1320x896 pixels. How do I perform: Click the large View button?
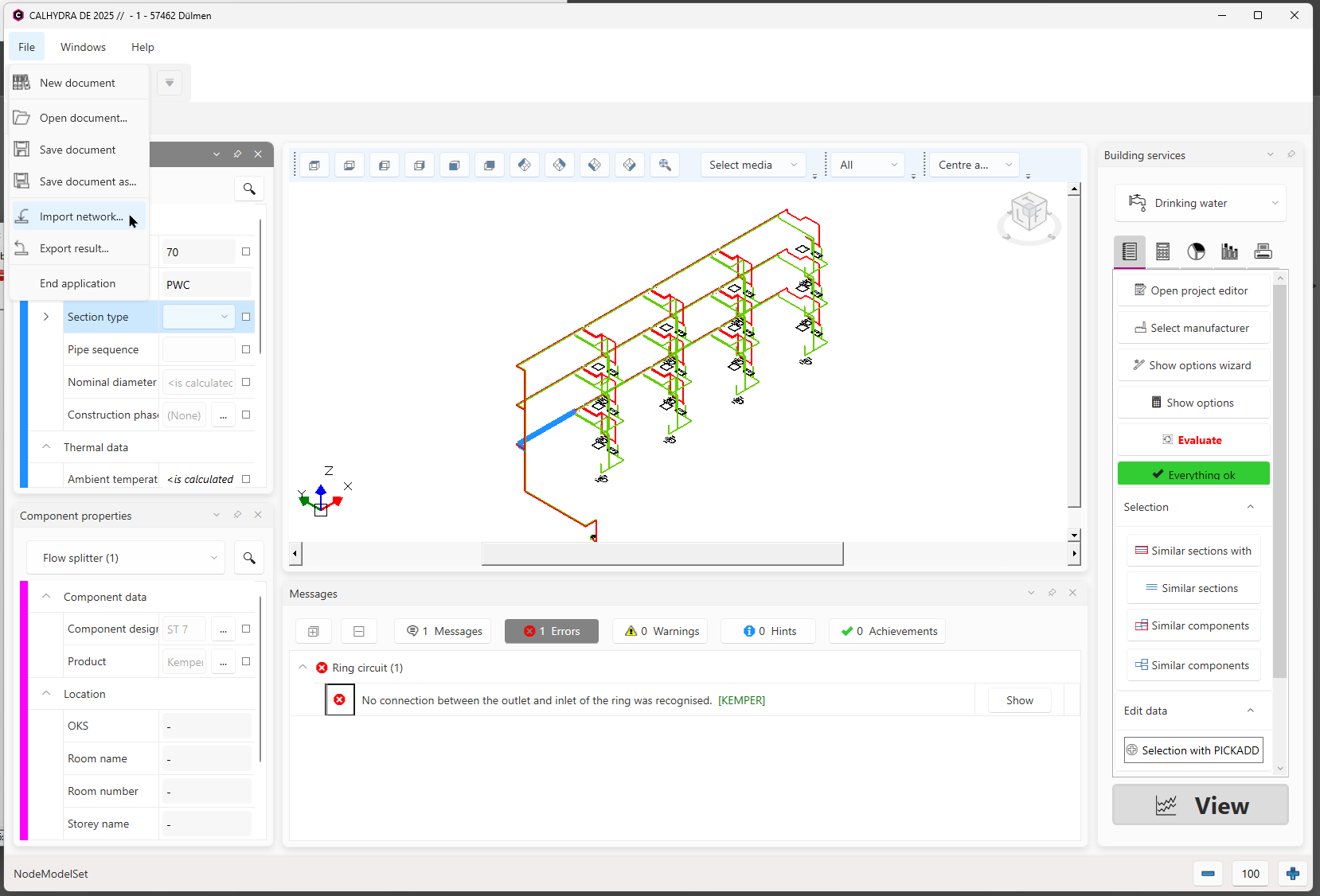pyautogui.click(x=1201, y=805)
